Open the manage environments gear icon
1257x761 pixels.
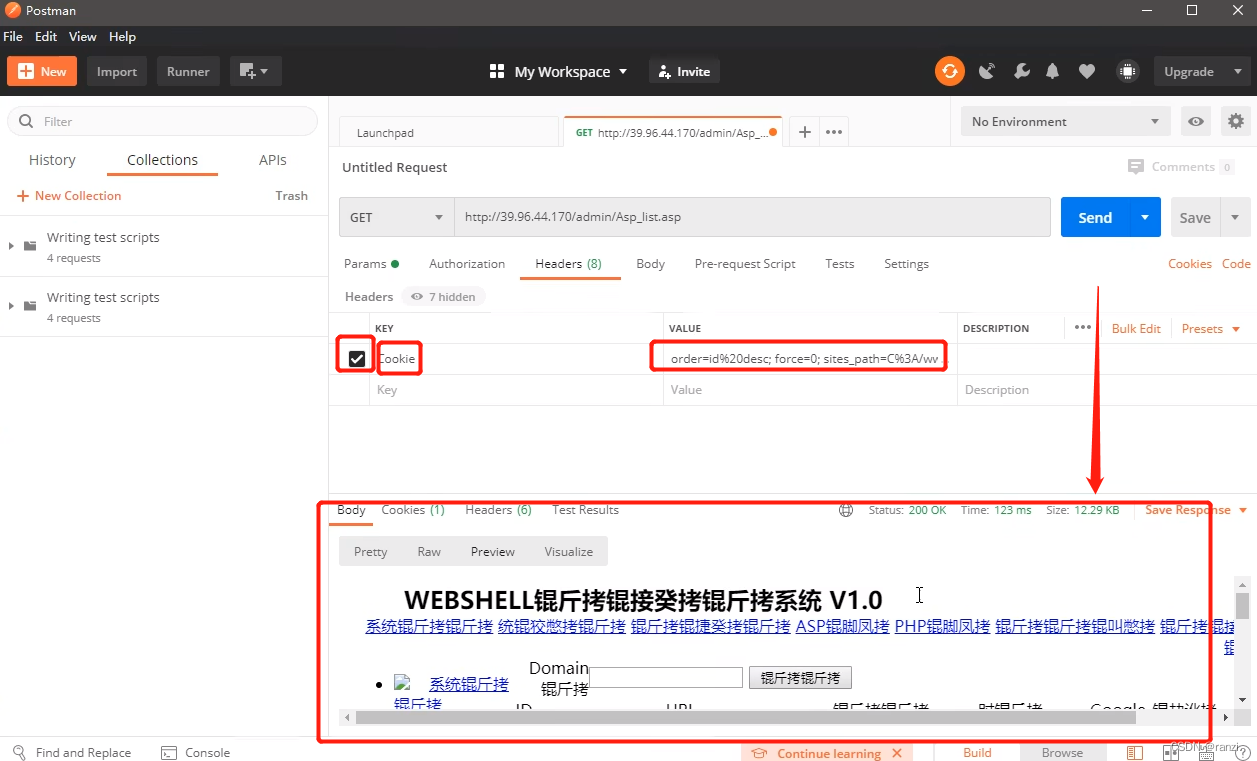click(1236, 121)
